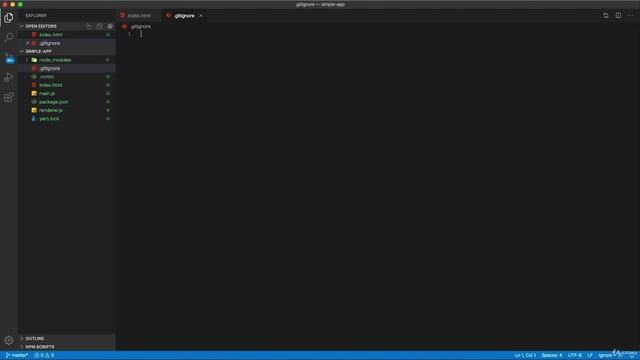Open the renderer.js file

51,110
